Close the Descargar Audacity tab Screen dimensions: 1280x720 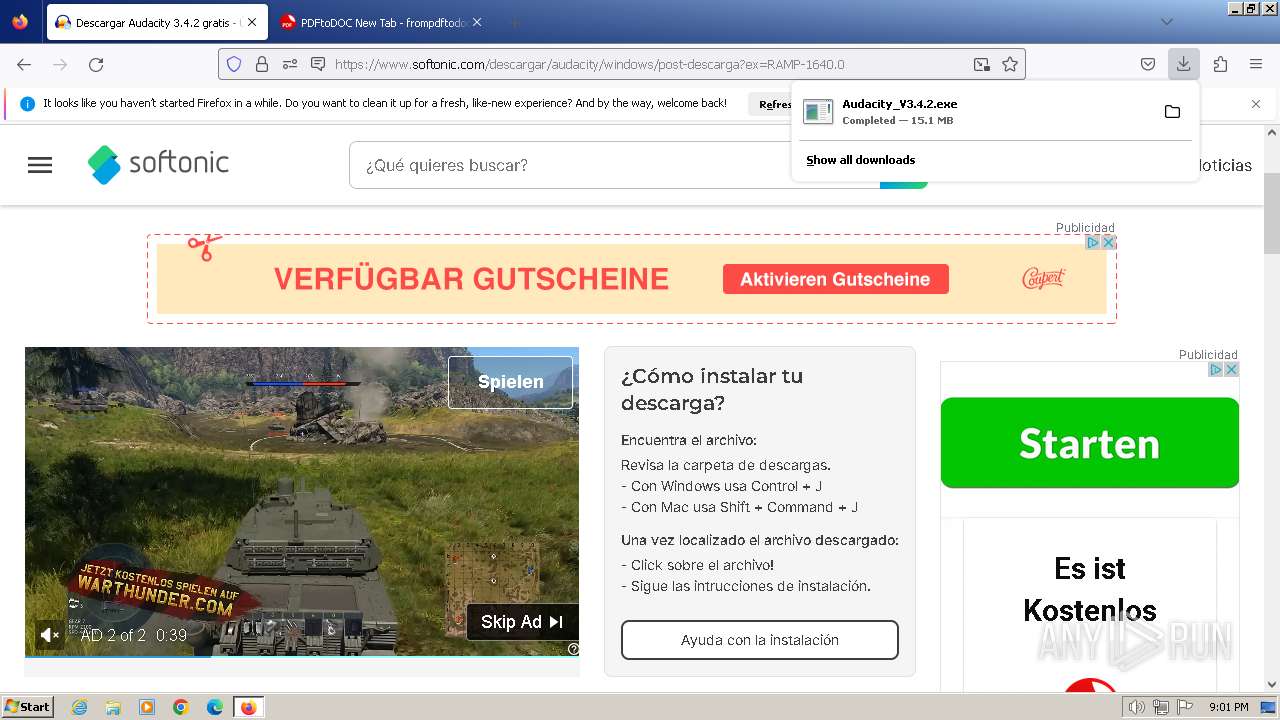point(252,22)
